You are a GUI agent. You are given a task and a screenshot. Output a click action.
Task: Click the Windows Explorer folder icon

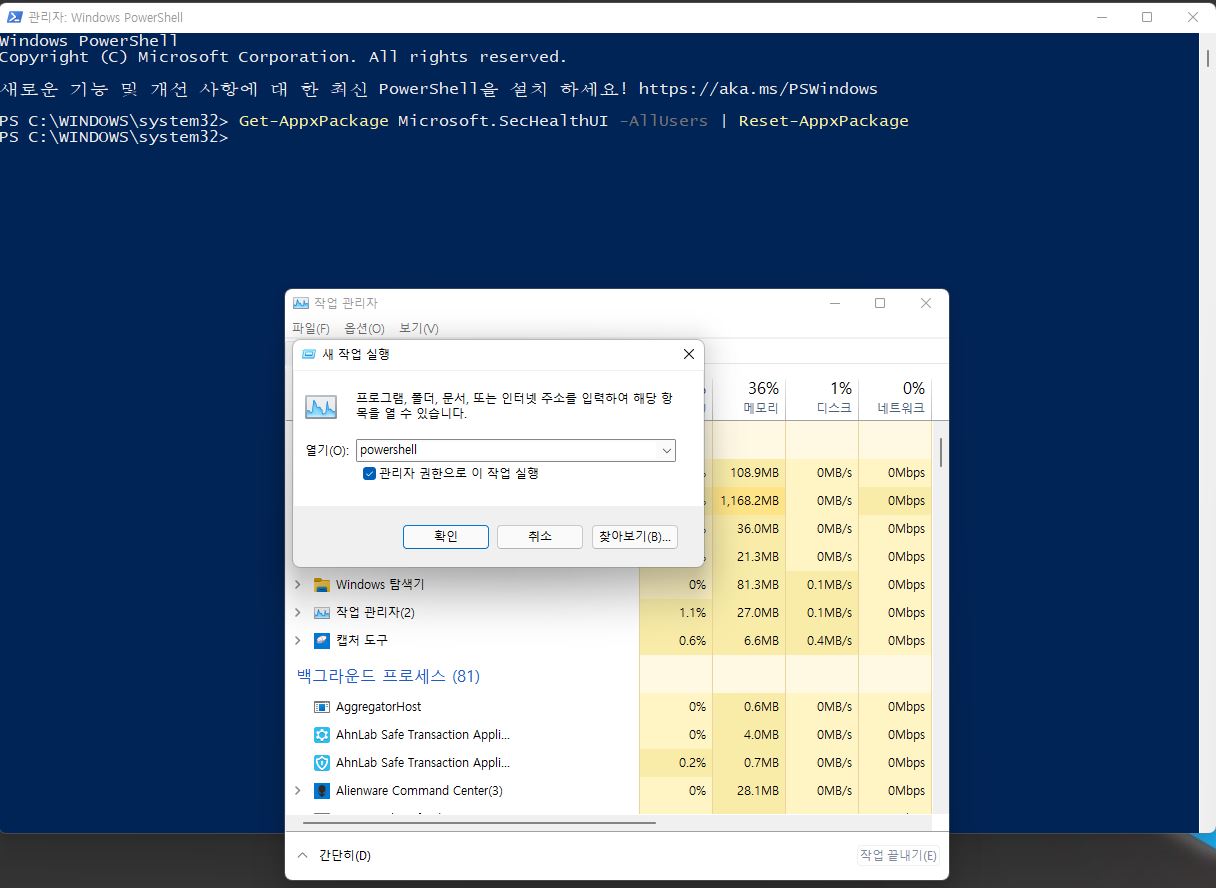(x=322, y=584)
